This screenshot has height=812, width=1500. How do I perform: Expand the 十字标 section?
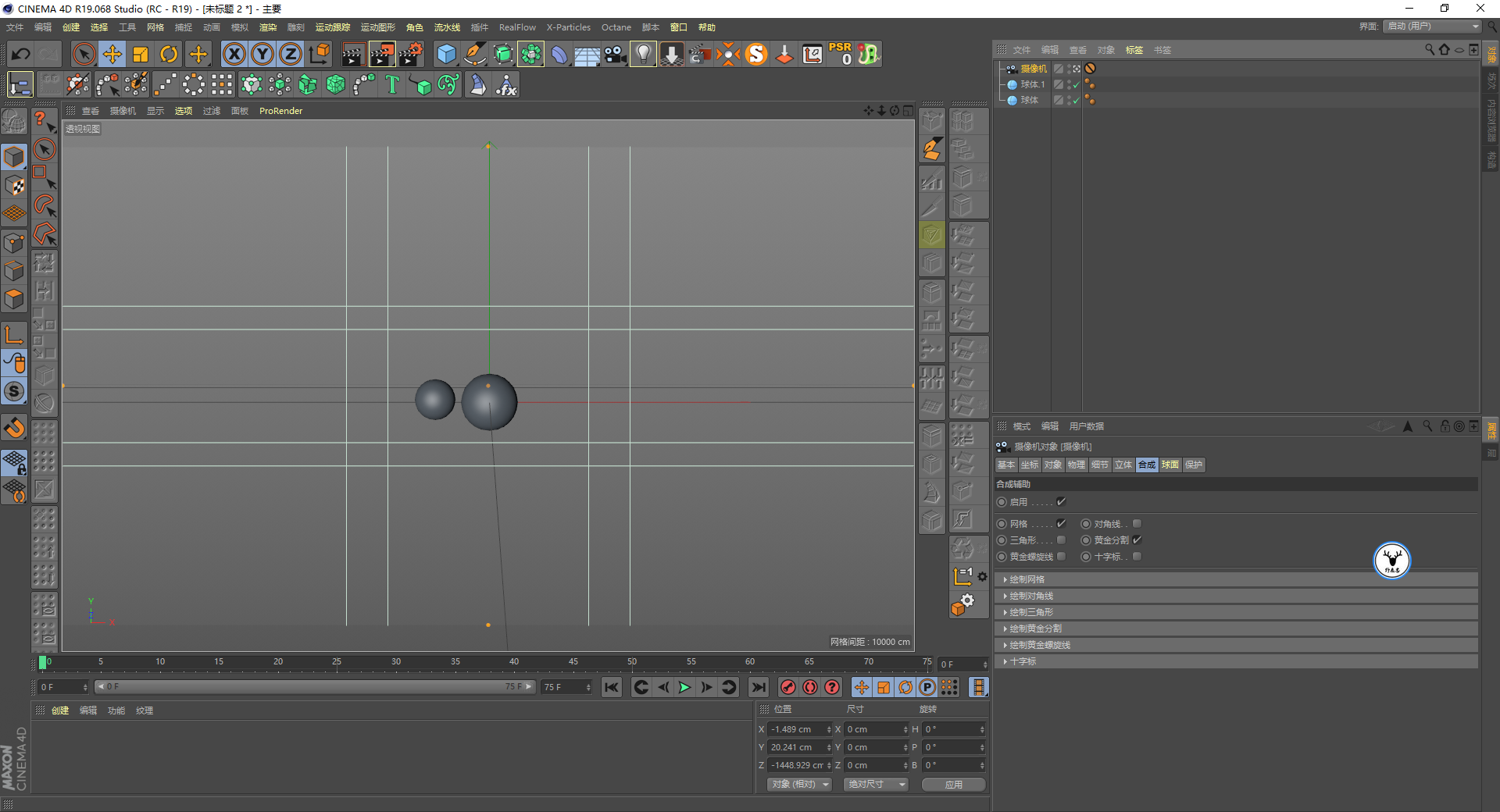(1236, 661)
